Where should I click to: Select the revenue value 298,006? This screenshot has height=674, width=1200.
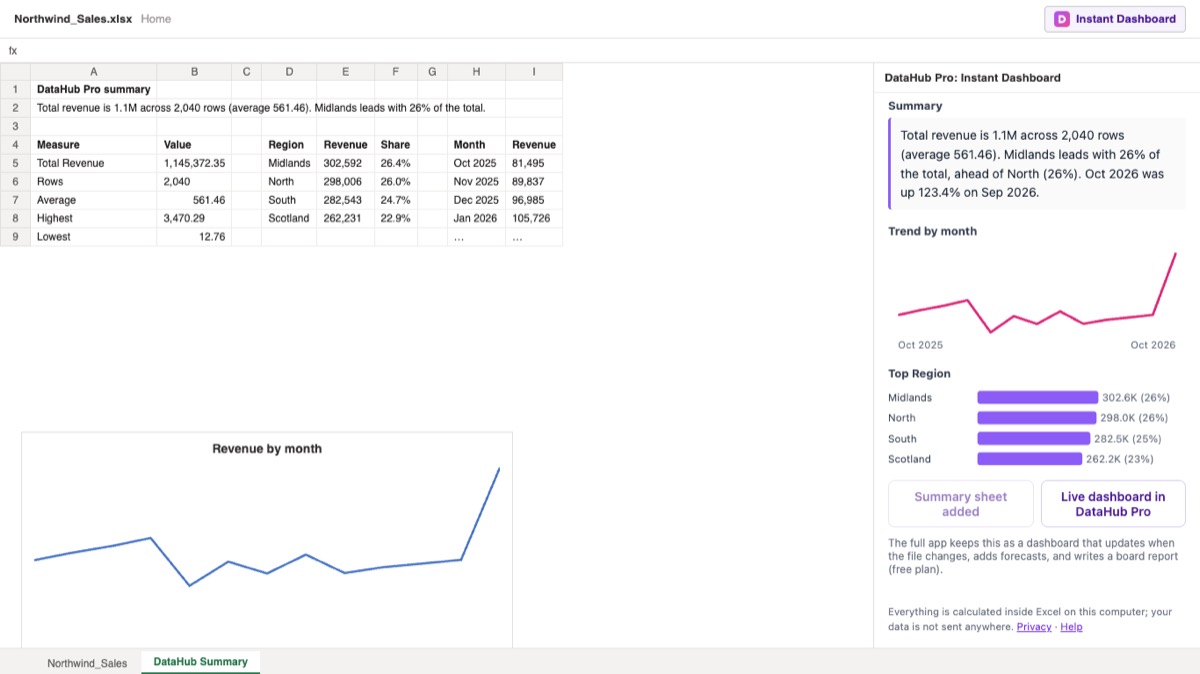coord(346,181)
